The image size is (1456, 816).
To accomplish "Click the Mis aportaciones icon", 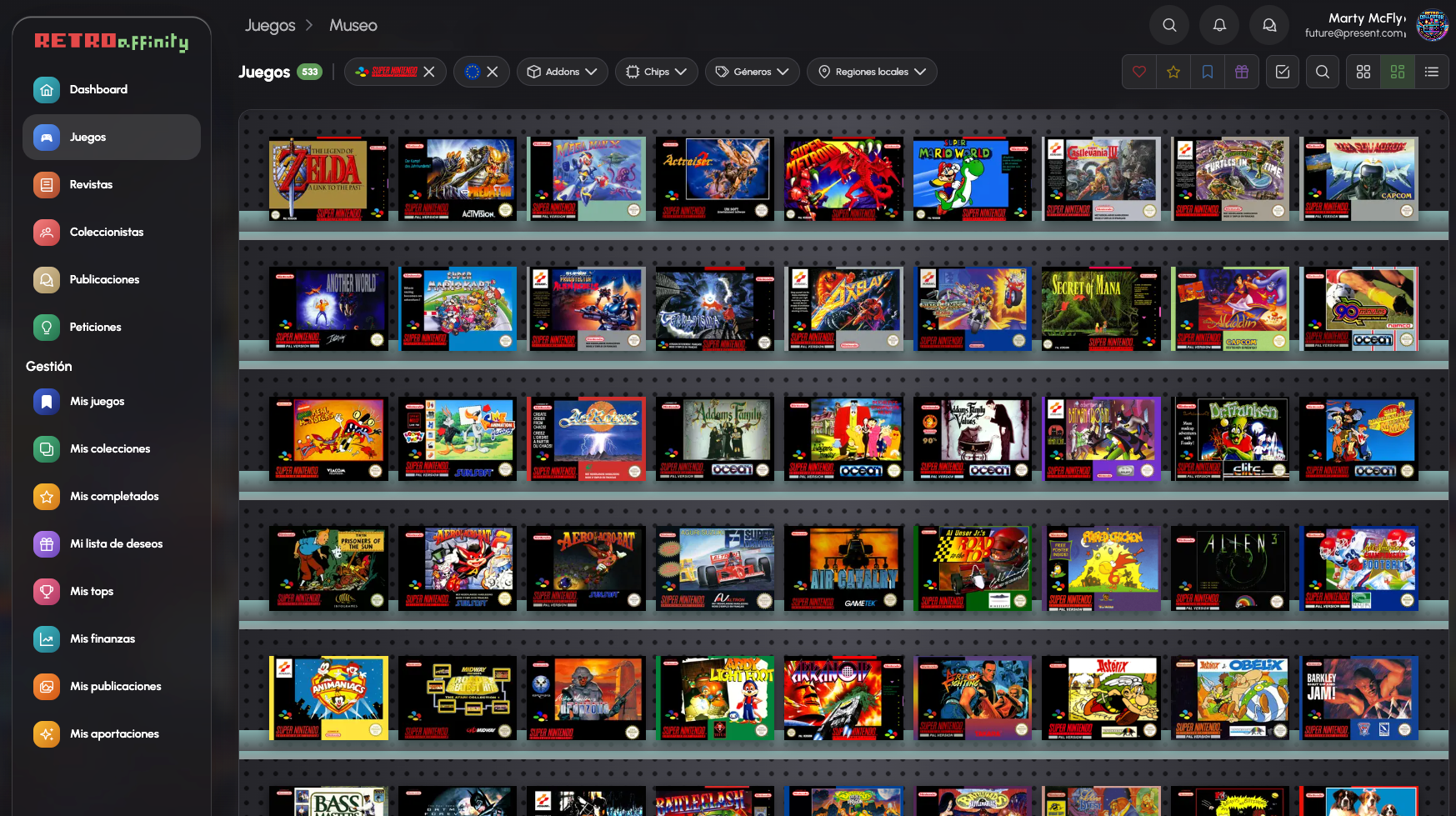I will (47, 734).
